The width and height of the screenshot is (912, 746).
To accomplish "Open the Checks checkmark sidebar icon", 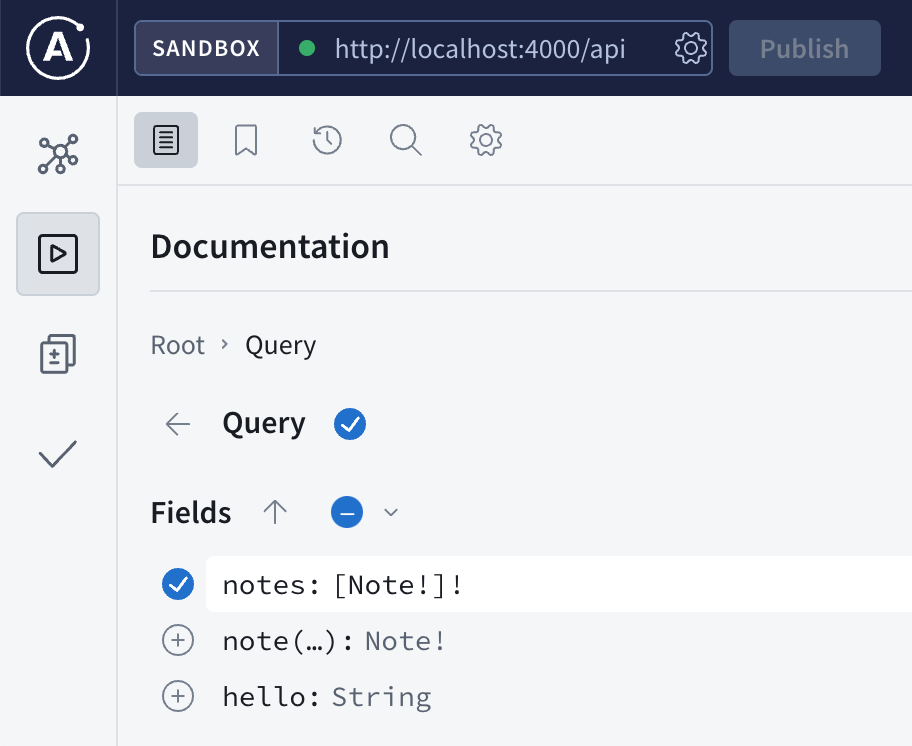I will pos(58,455).
